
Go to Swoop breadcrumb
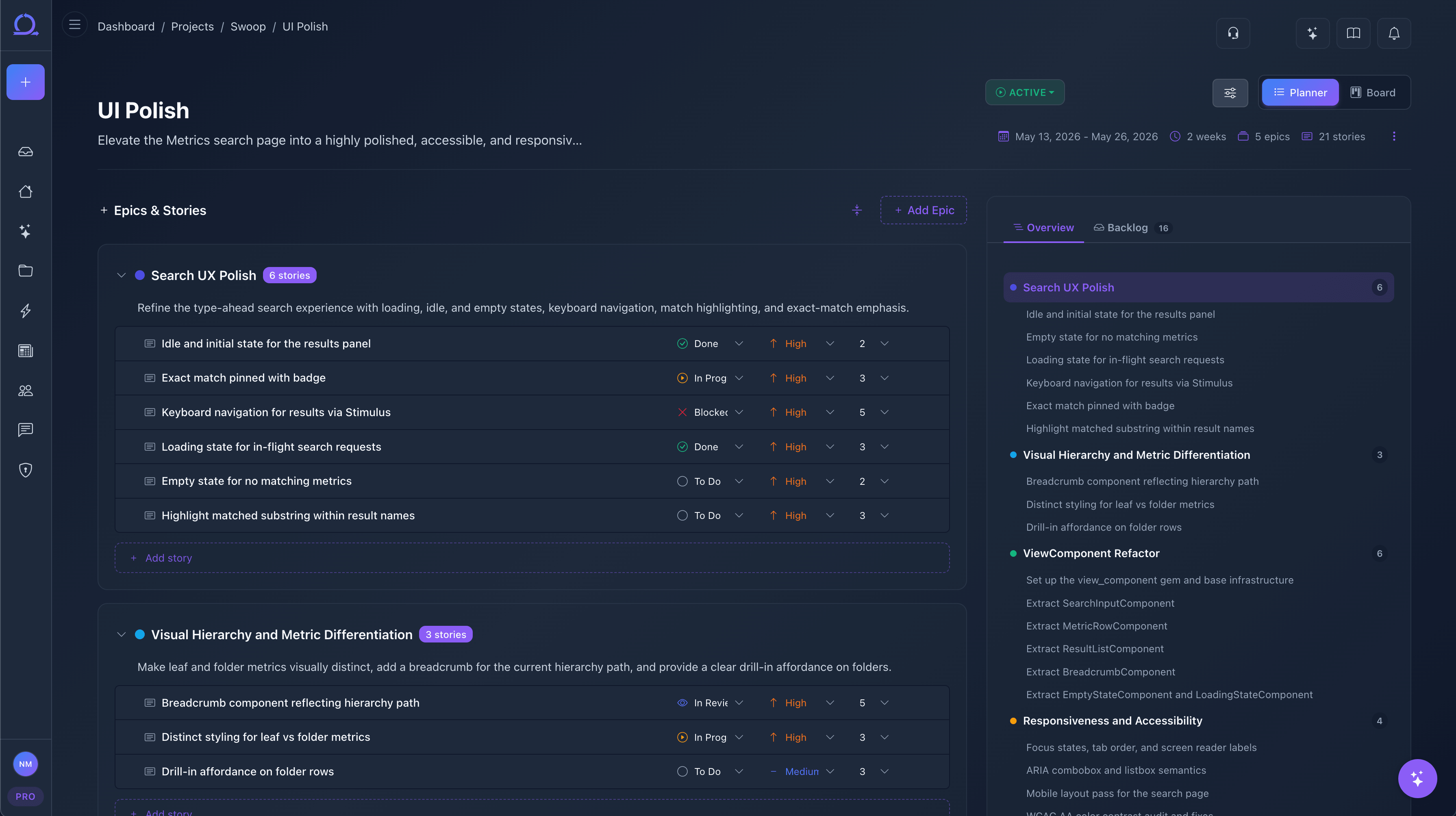click(x=248, y=26)
